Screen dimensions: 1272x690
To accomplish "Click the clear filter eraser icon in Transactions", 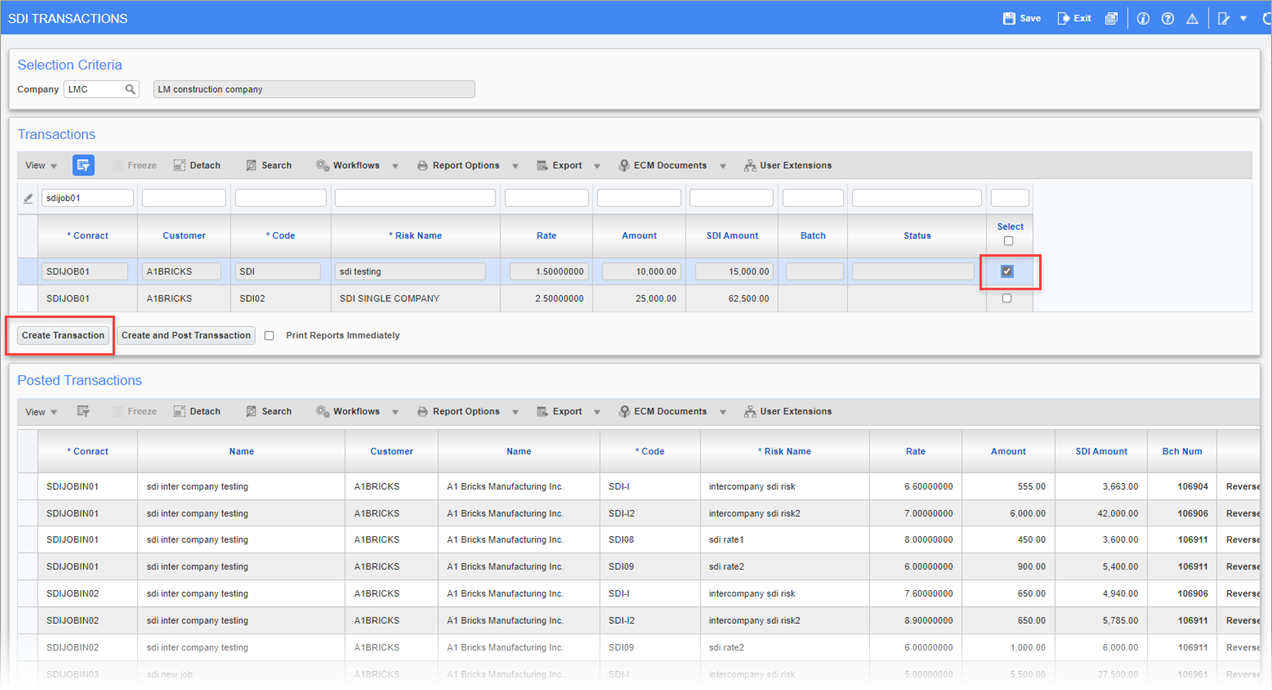I will (28, 199).
